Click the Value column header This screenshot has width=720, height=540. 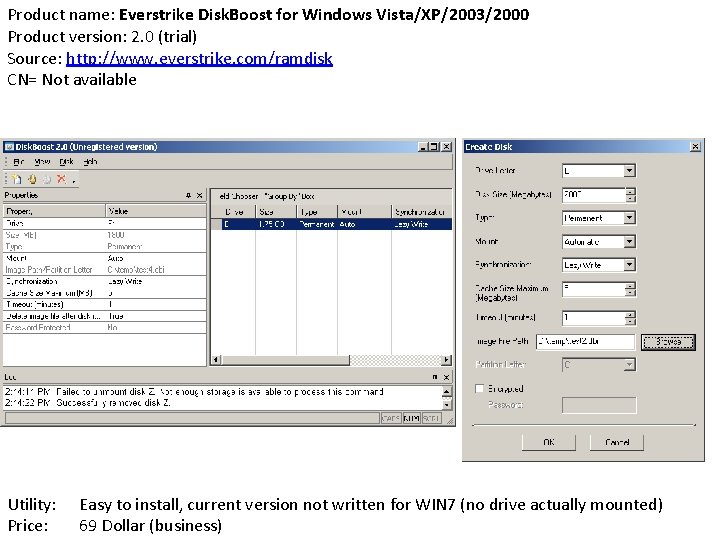point(156,211)
